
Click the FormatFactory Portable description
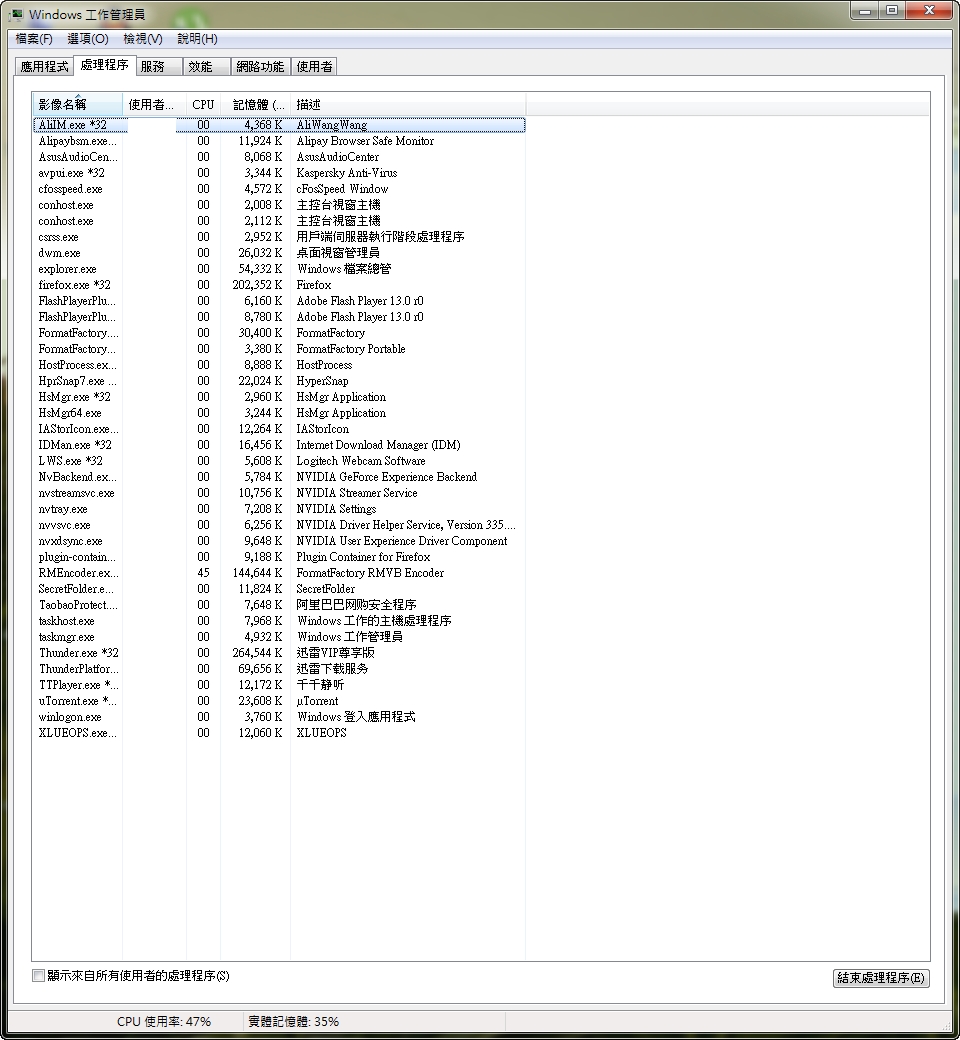(351, 349)
